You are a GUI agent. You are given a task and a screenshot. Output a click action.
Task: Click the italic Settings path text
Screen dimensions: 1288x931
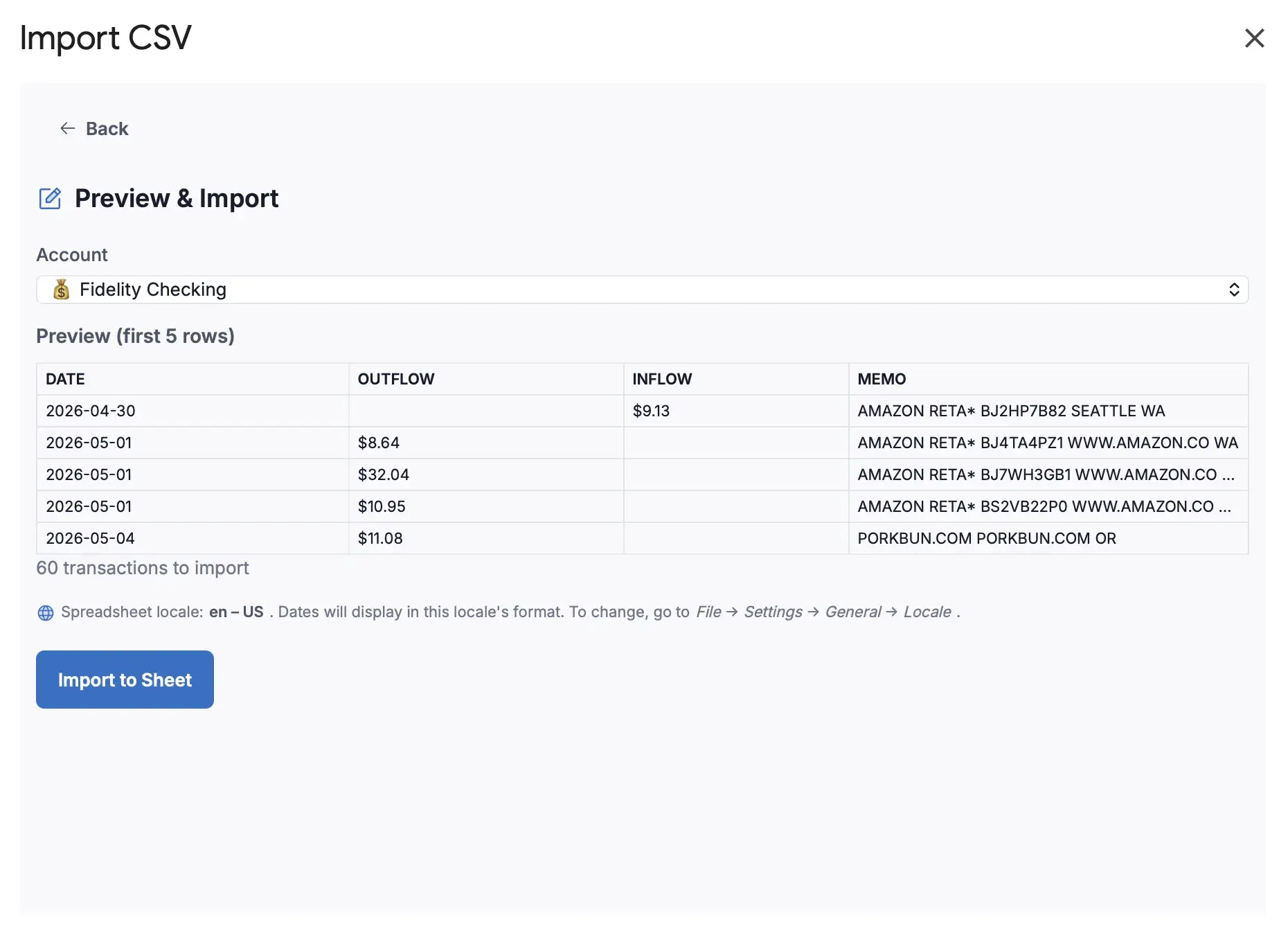773,612
